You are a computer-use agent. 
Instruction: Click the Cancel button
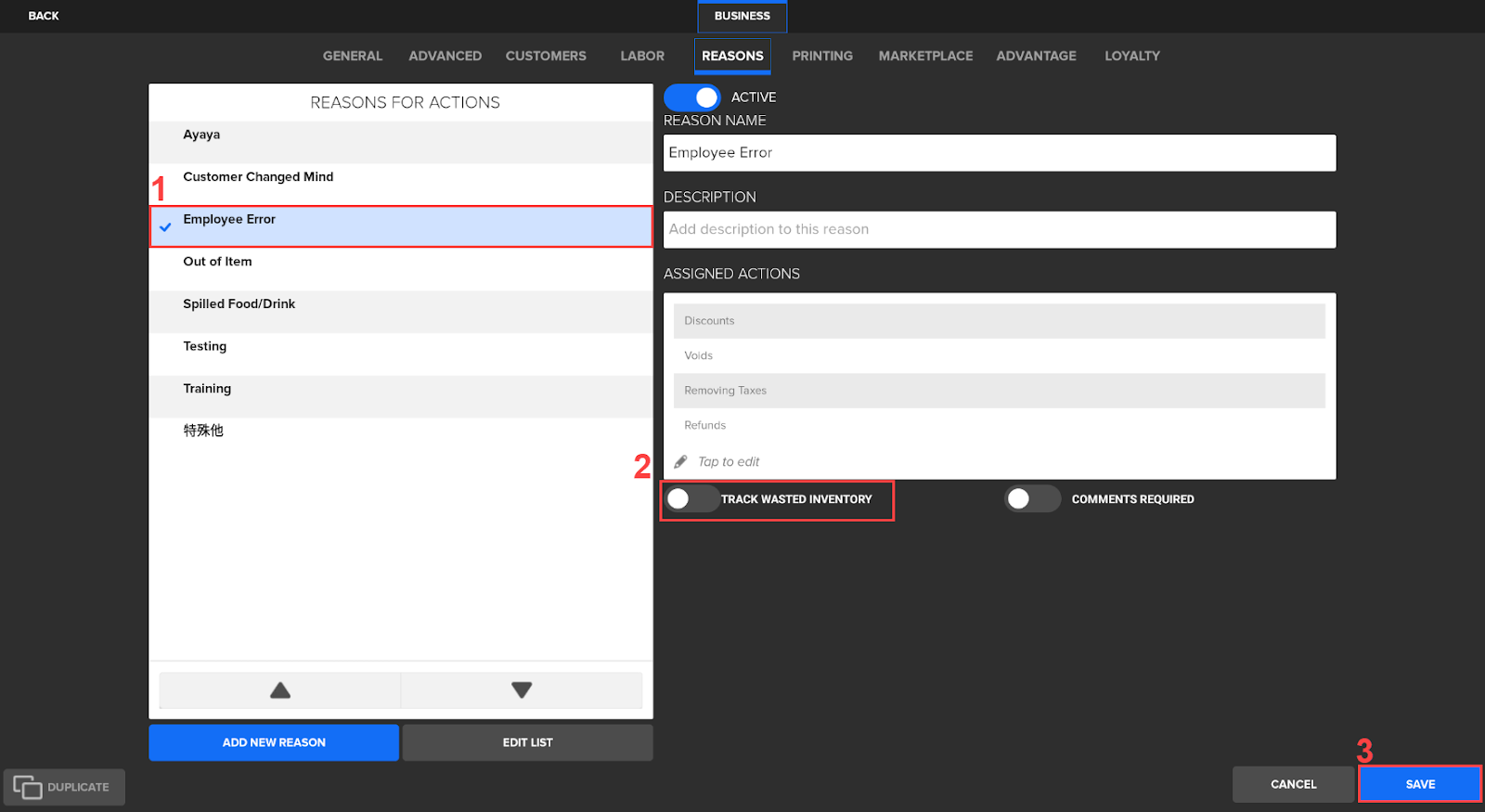(x=1293, y=784)
